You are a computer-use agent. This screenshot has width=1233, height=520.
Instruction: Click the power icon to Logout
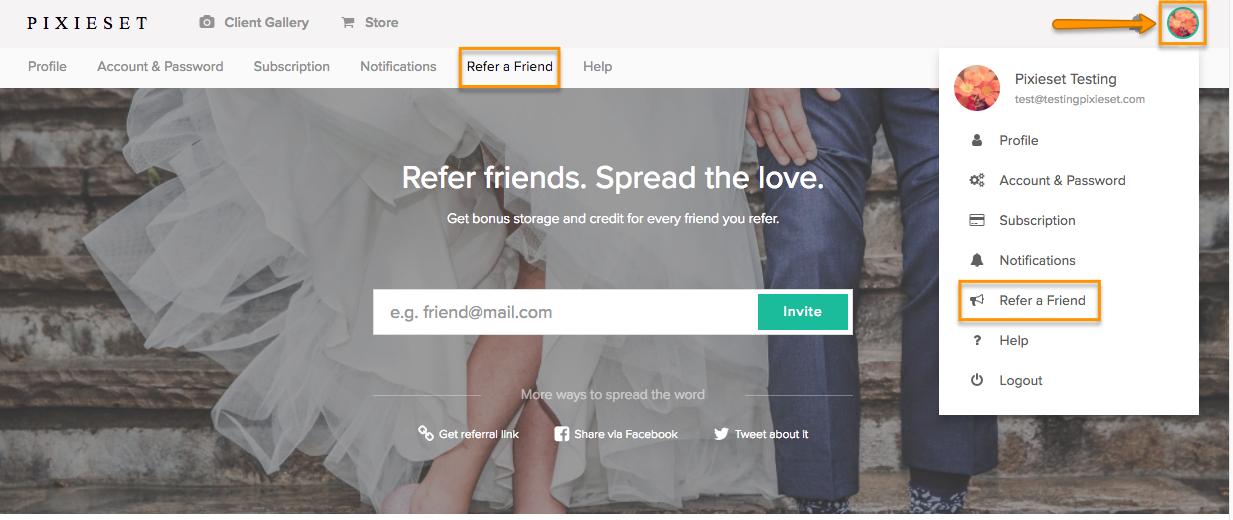pos(977,380)
